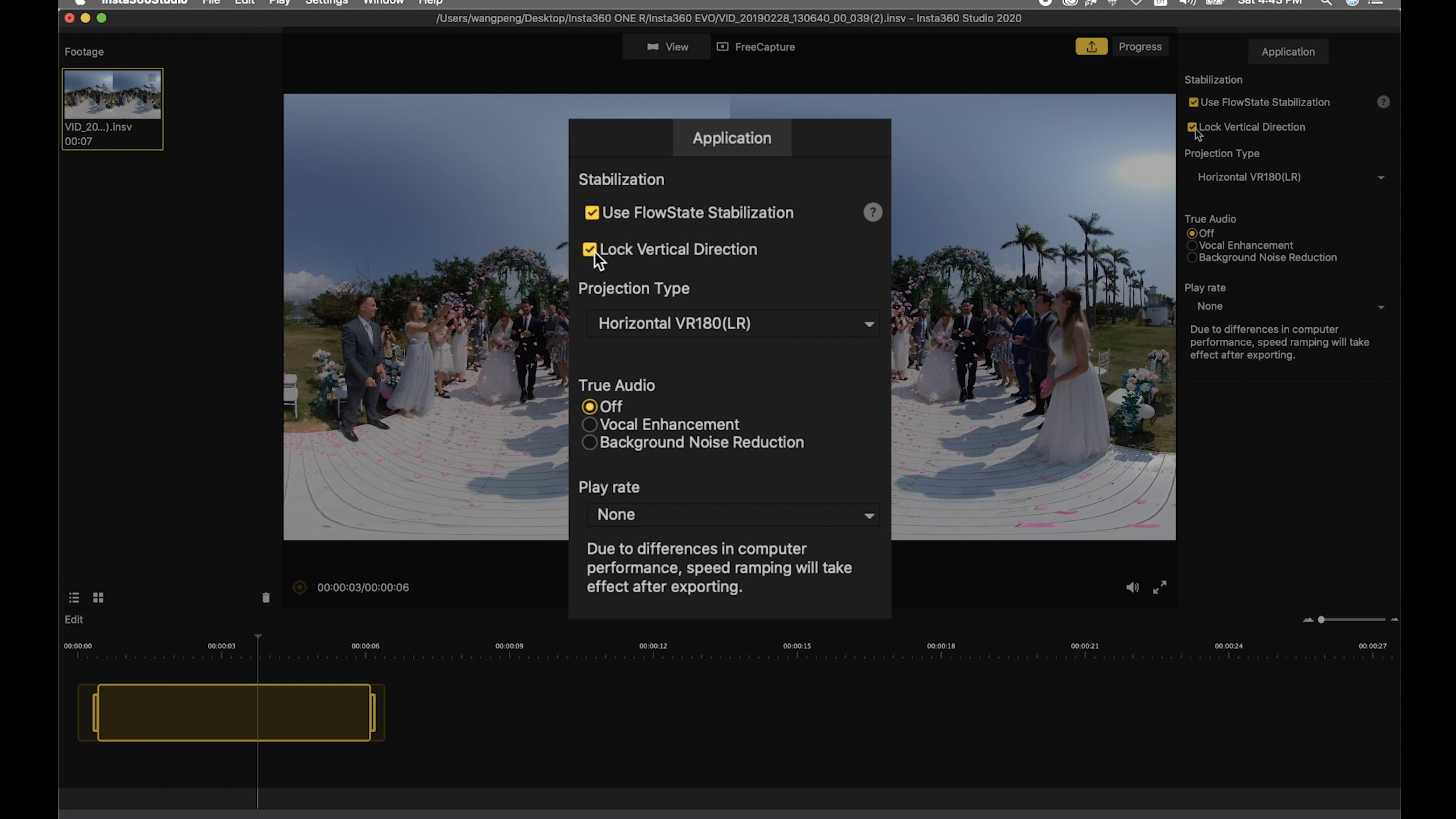Toggle Lock Vertical Direction in enlarged center panel

[589, 249]
